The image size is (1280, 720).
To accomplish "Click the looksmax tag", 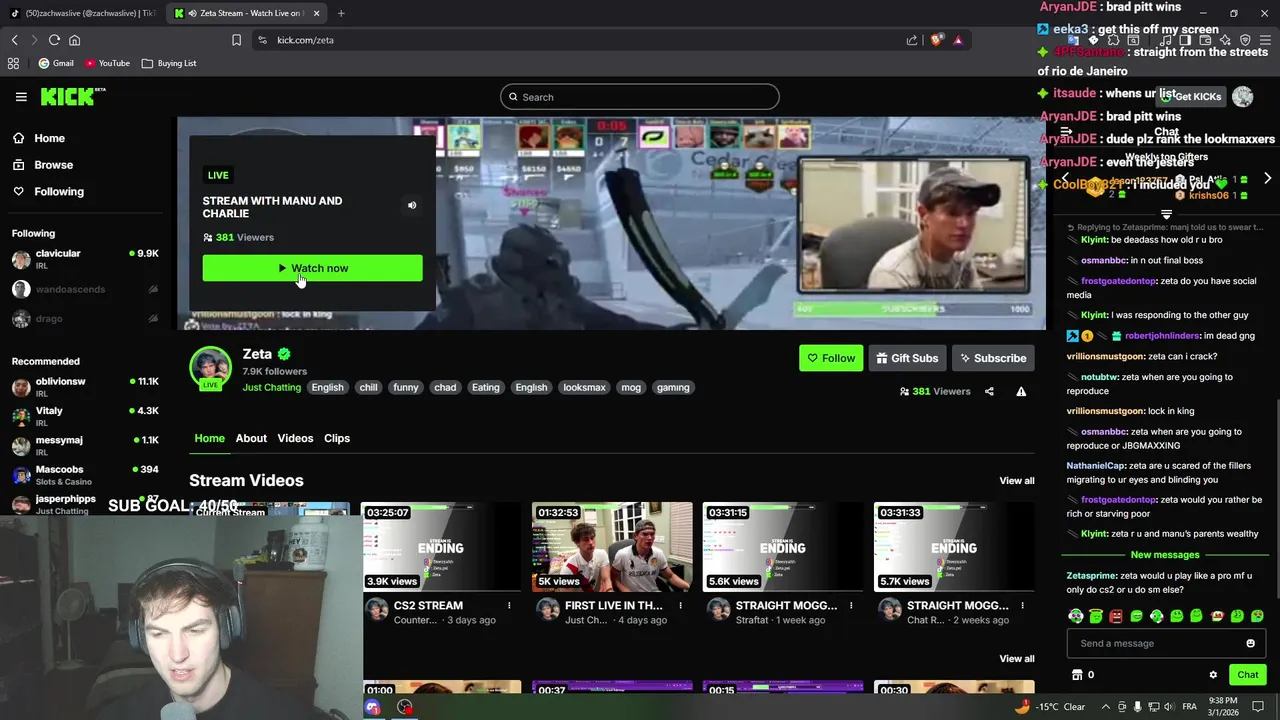I will [x=584, y=387].
